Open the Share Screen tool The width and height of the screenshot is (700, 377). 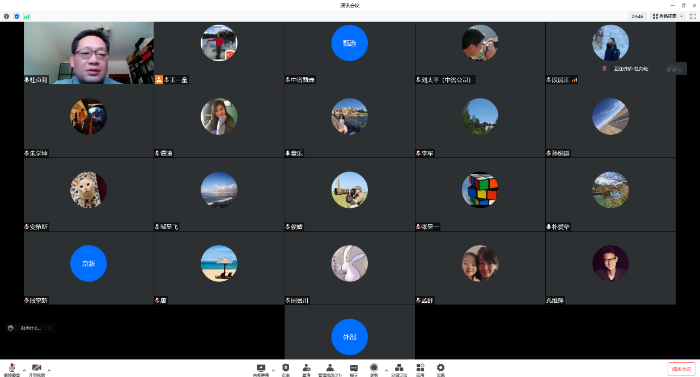pos(261,369)
